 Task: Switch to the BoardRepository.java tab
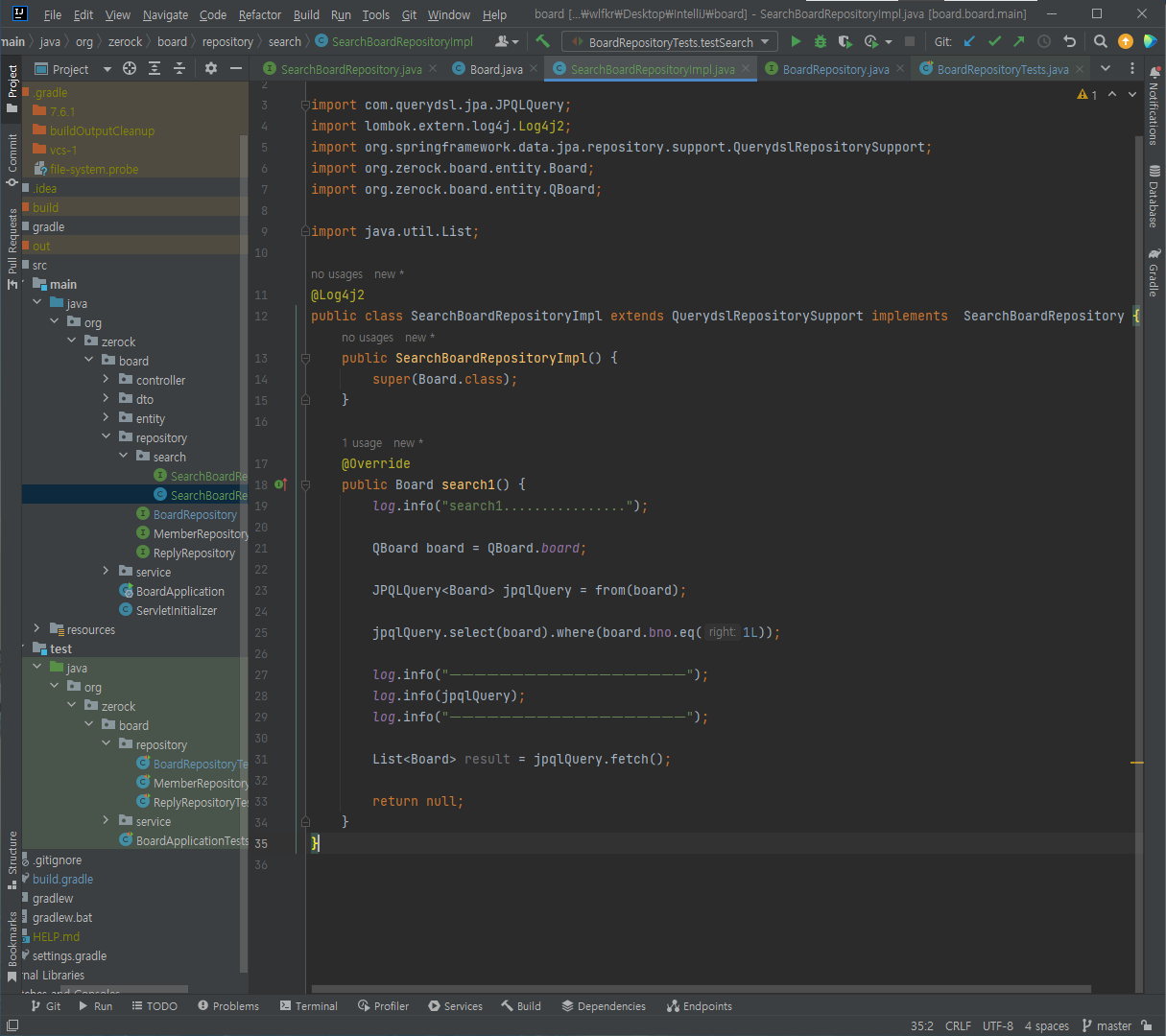pos(835,69)
